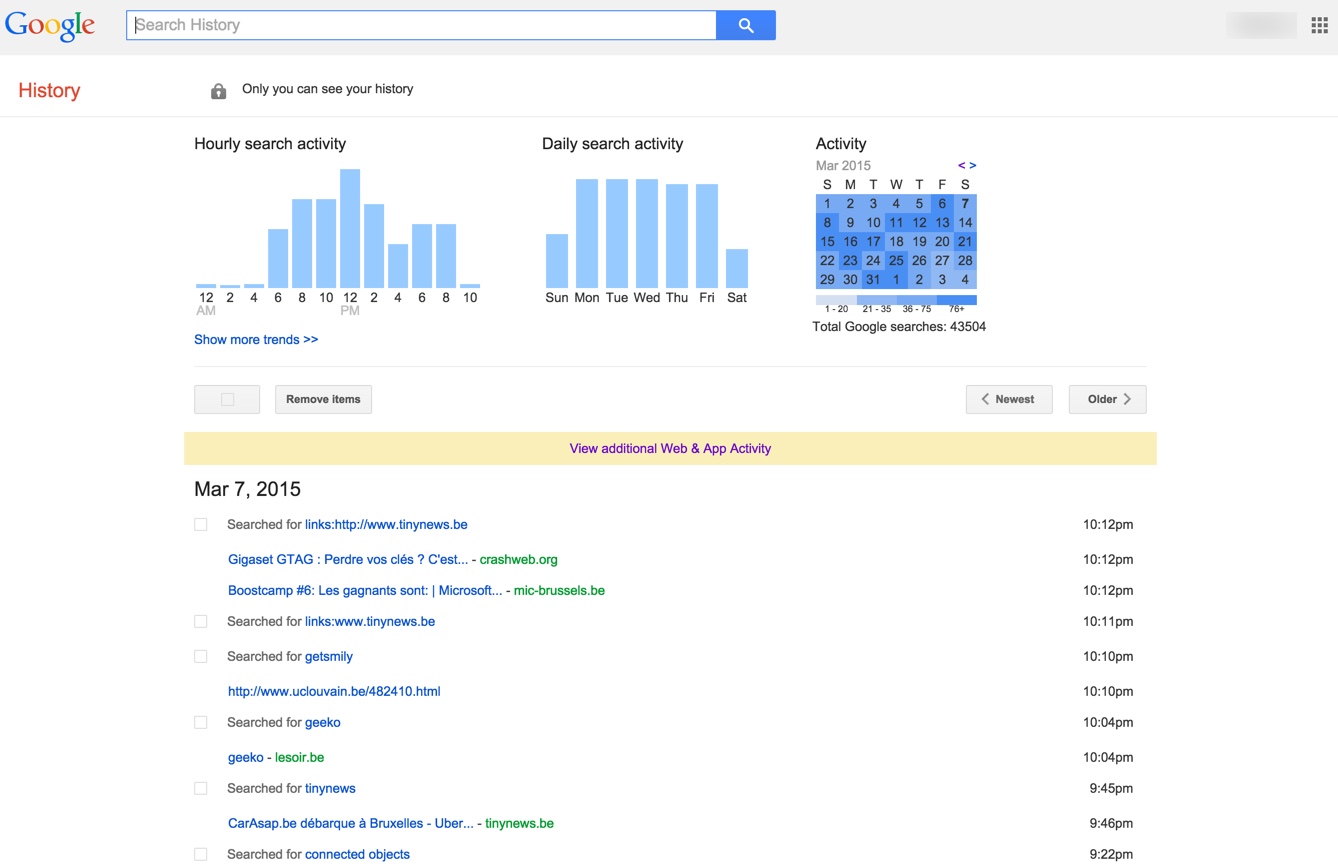Jump to Newest history entries
This screenshot has height=866, width=1338.
pyautogui.click(x=1008, y=399)
